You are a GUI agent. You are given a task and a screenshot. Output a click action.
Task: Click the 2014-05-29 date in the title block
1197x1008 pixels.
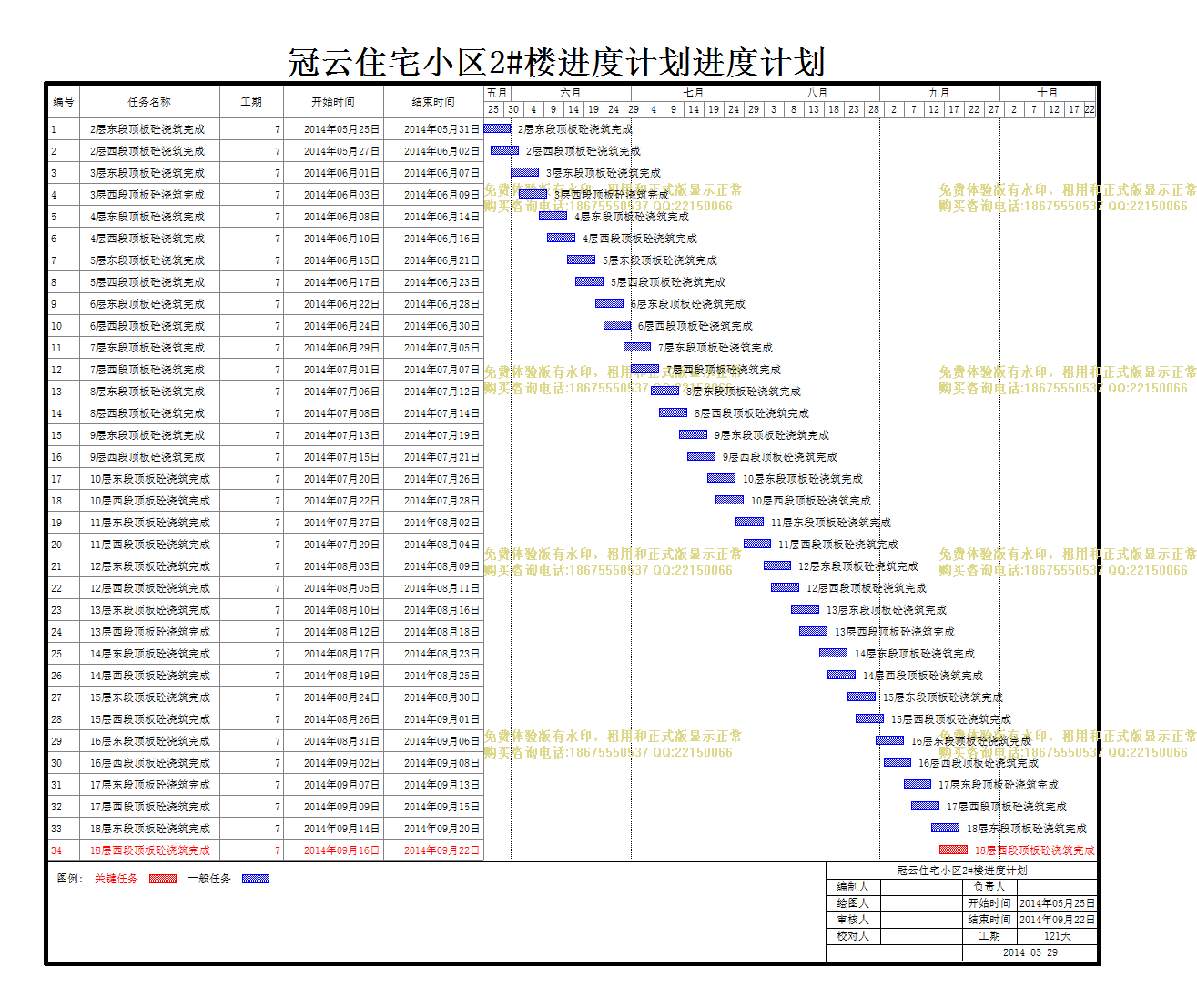point(1030,952)
